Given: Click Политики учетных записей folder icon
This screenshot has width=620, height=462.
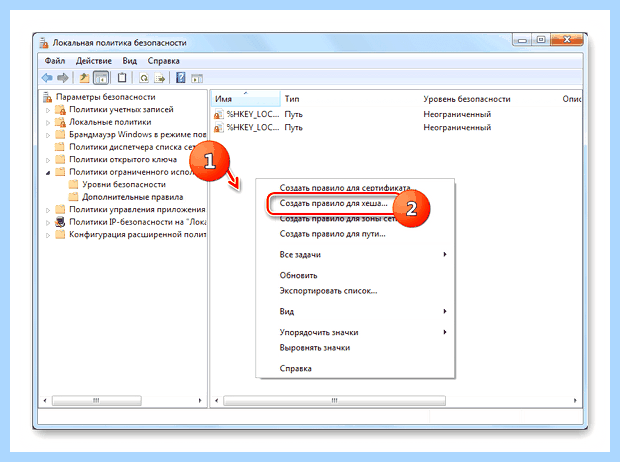Looking at the screenshot, I should point(60,110).
